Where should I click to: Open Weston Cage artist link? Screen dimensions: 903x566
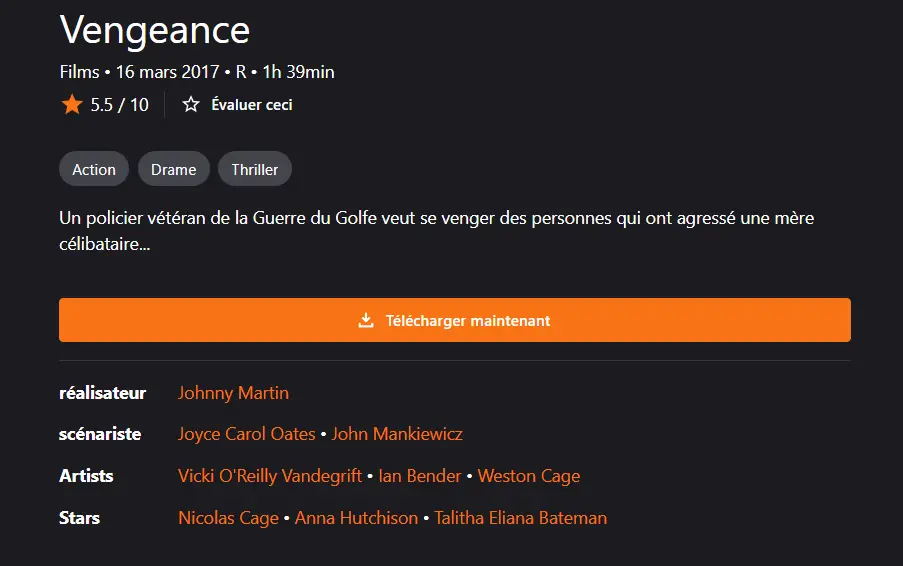click(529, 476)
